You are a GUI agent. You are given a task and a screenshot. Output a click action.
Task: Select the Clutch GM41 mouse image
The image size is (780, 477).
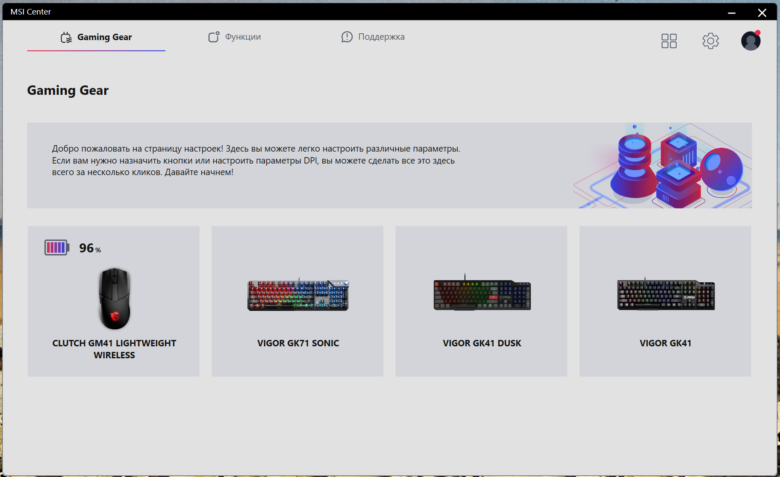tap(114, 298)
